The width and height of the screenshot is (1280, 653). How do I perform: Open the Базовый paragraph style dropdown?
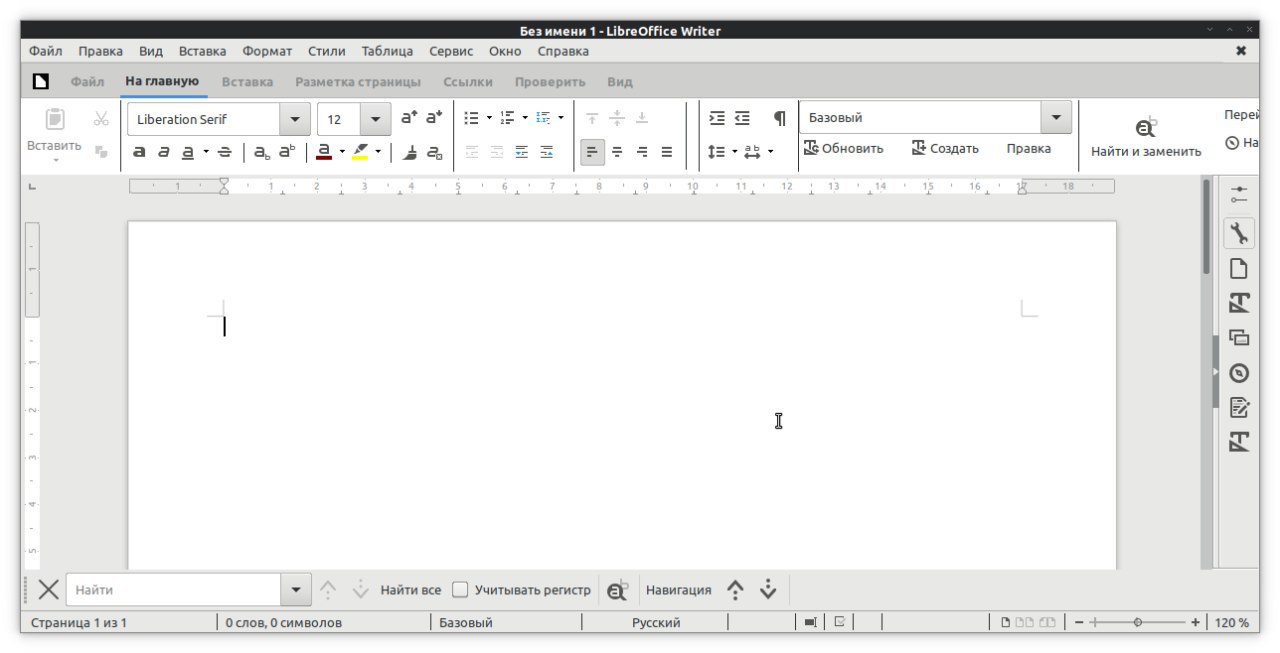(1056, 118)
